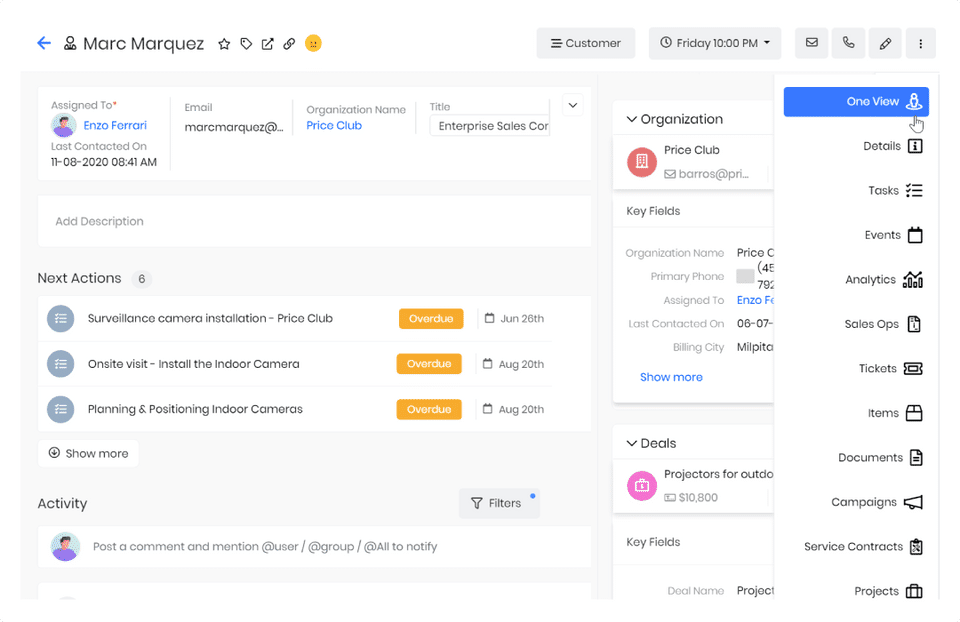Star Marc Marquez as favorite
Image resolution: width=960 pixels, height=622 pixels.
[x=224, y=44]
